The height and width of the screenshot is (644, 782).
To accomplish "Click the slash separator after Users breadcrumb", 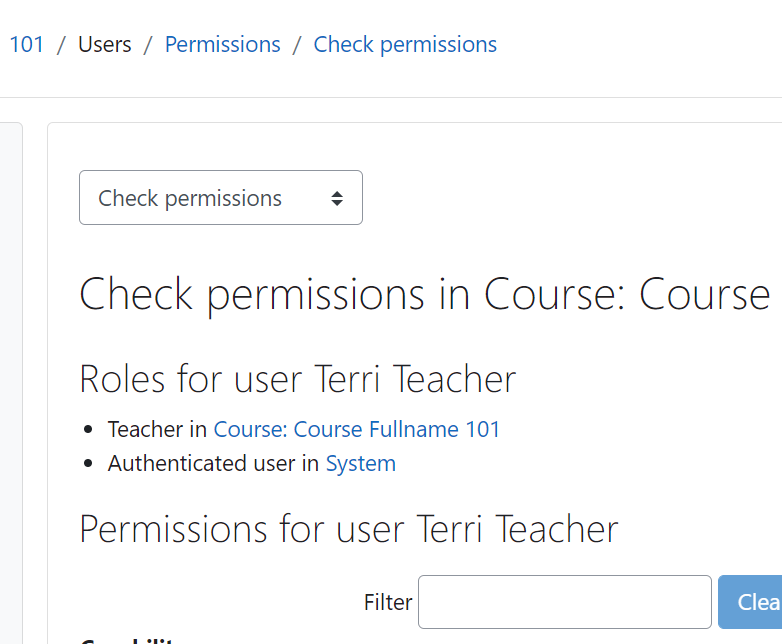I will [148, 45].
